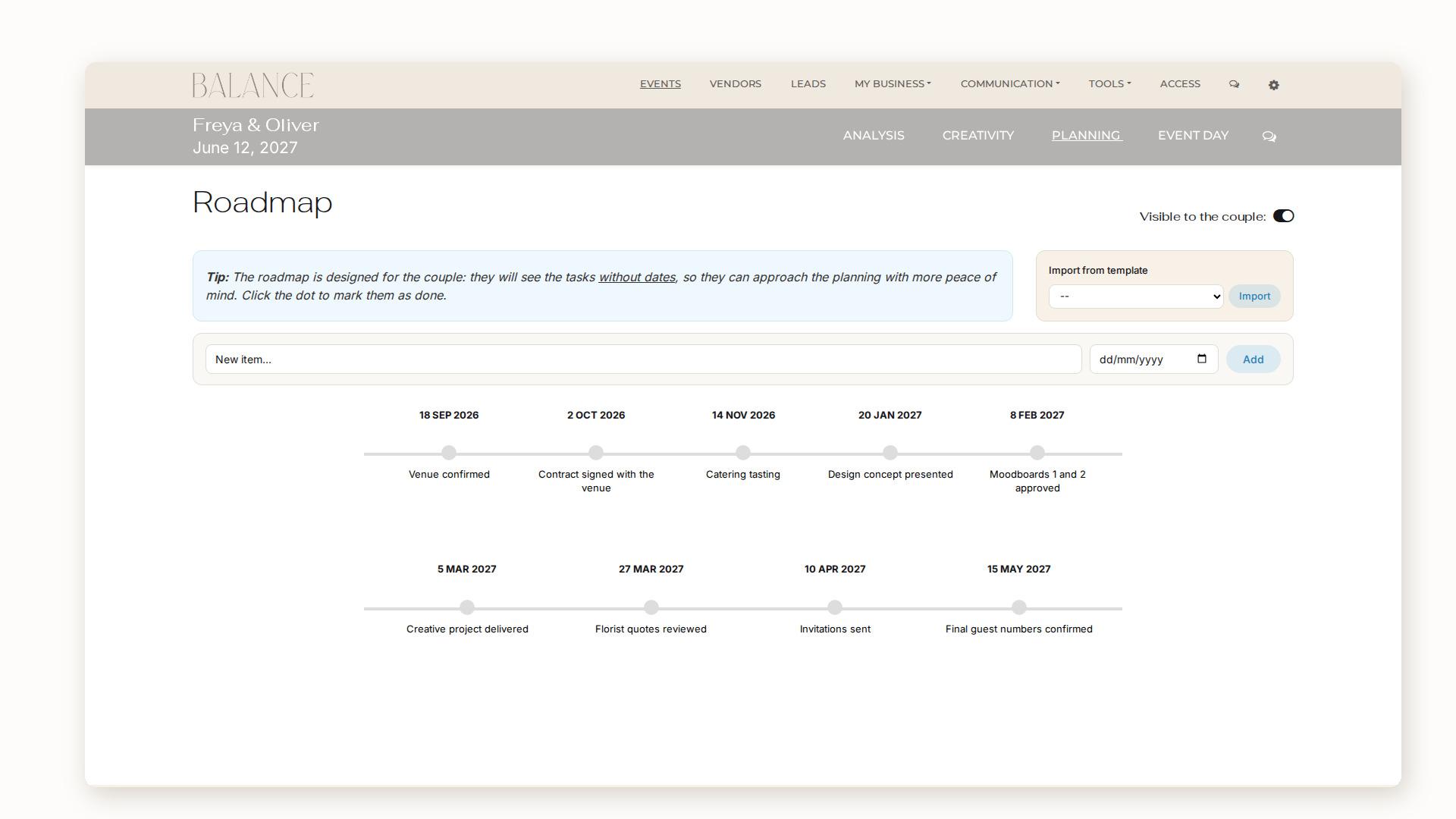Click the Import button
The height and width of the screenshot is (819, 1456).
point(1254,297)
